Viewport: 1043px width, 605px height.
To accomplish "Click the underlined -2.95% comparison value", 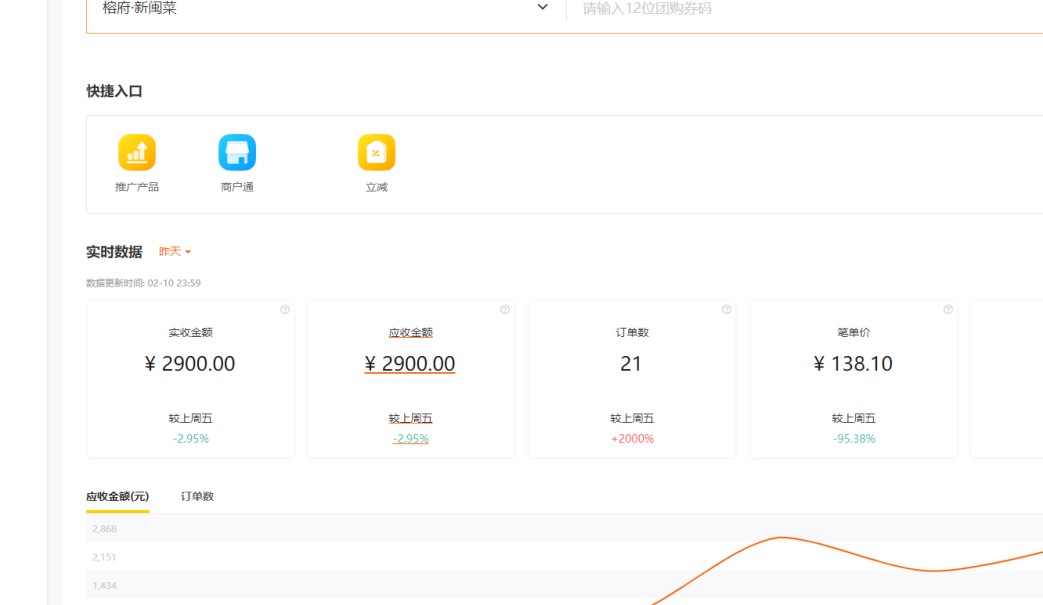I will click(410, 439).
